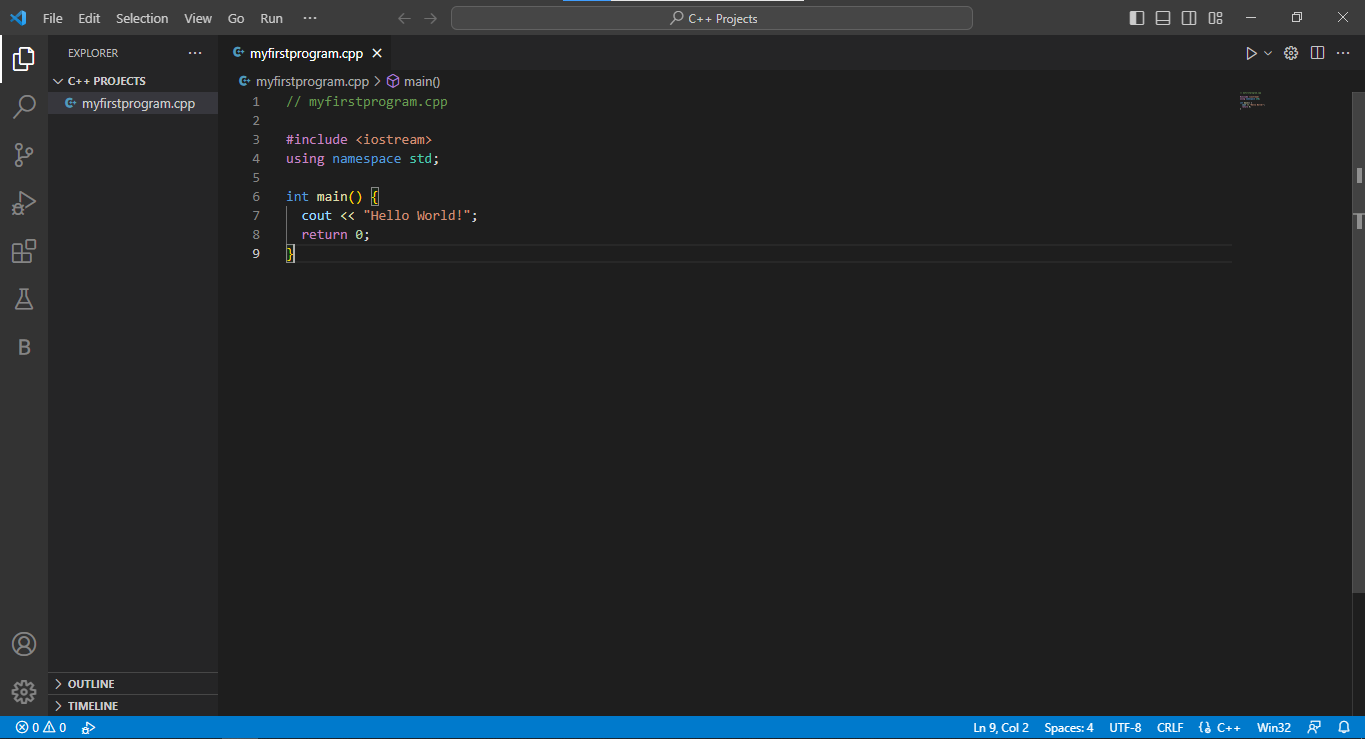Expand the OUTLINE section
This screenshot has width=1365, height=739.
[133, 684]
